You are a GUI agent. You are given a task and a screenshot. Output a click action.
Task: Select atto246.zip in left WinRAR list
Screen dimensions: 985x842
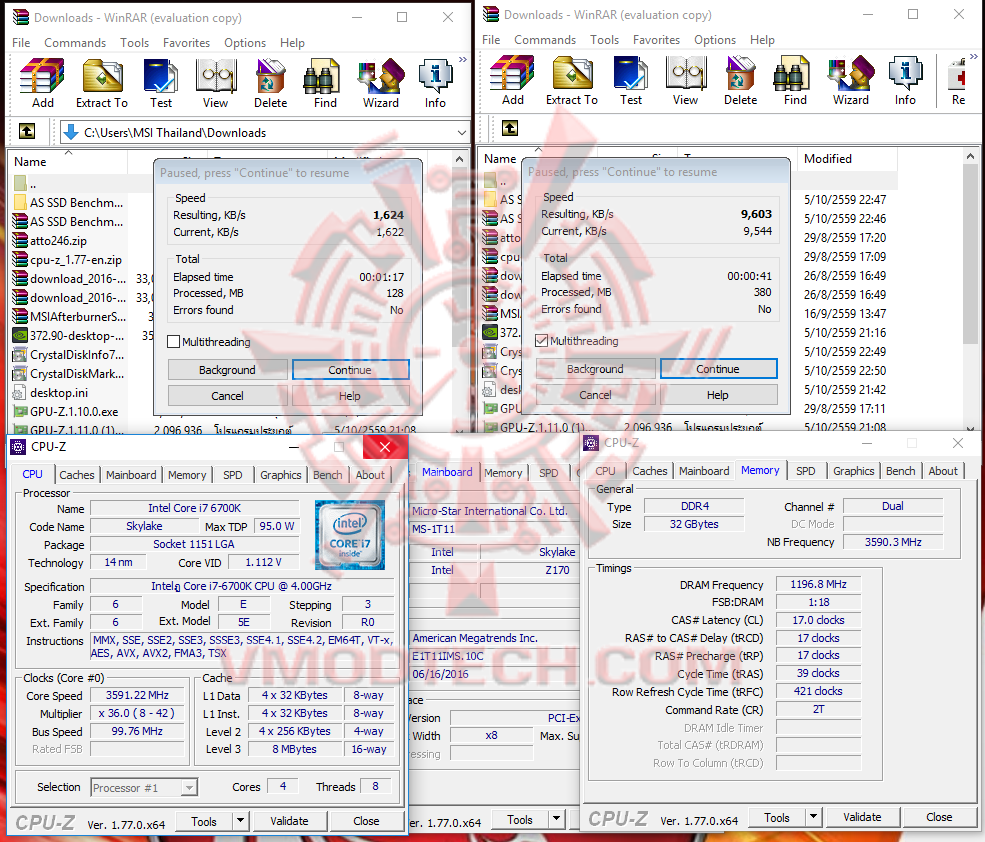58,241
